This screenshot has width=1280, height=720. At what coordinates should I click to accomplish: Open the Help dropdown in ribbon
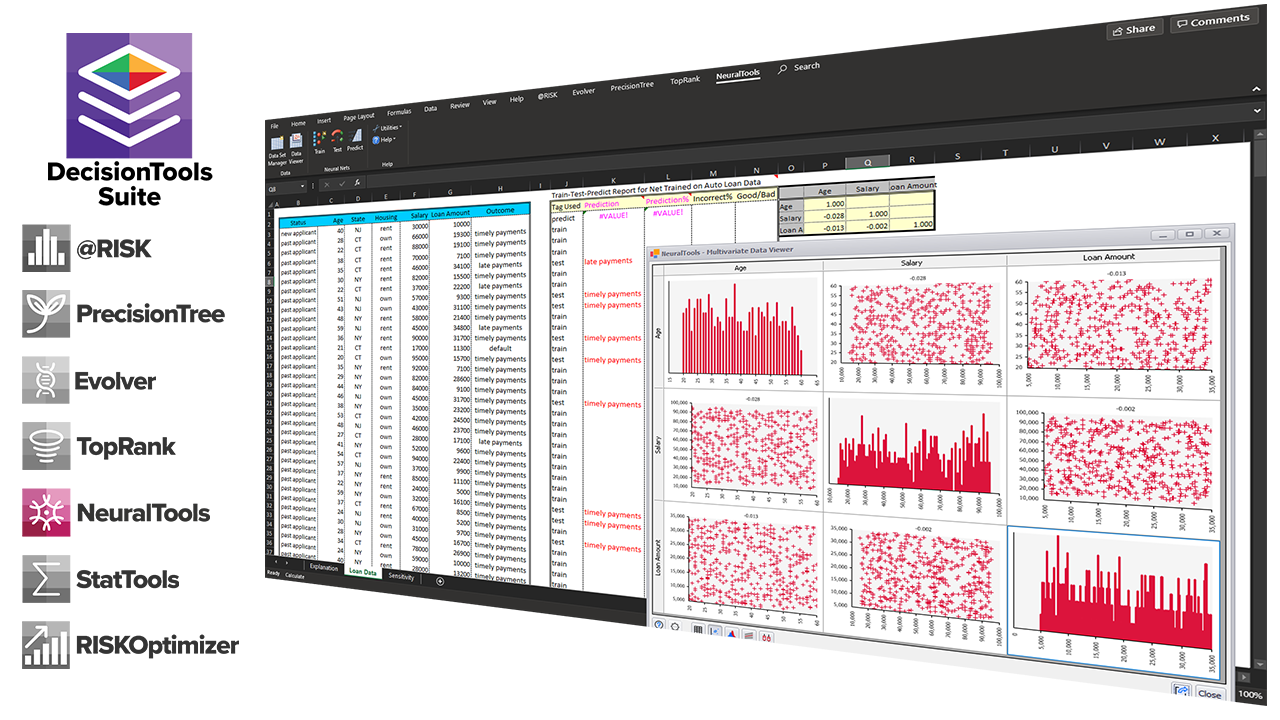(x=384, y=140)
